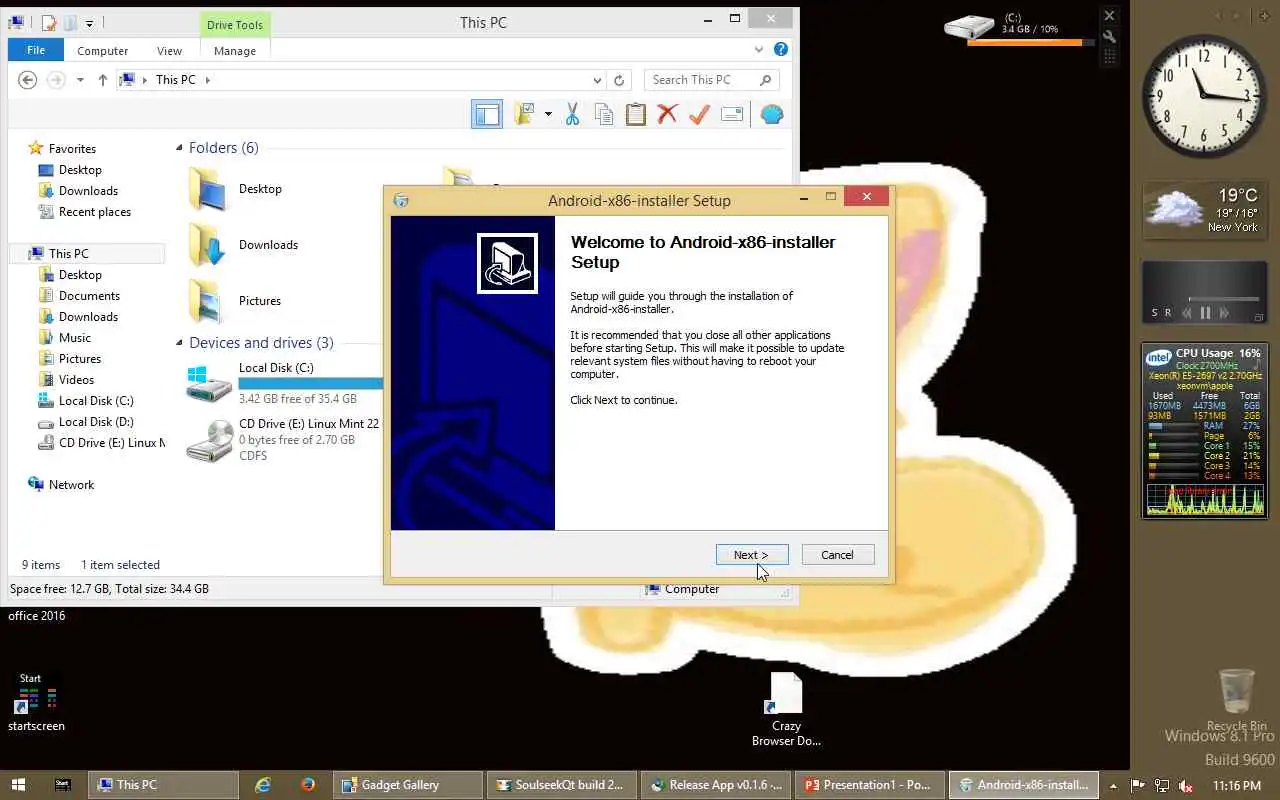
Task: Open the quick access toolbar customize dropdown
Action: tap(89, 23)
